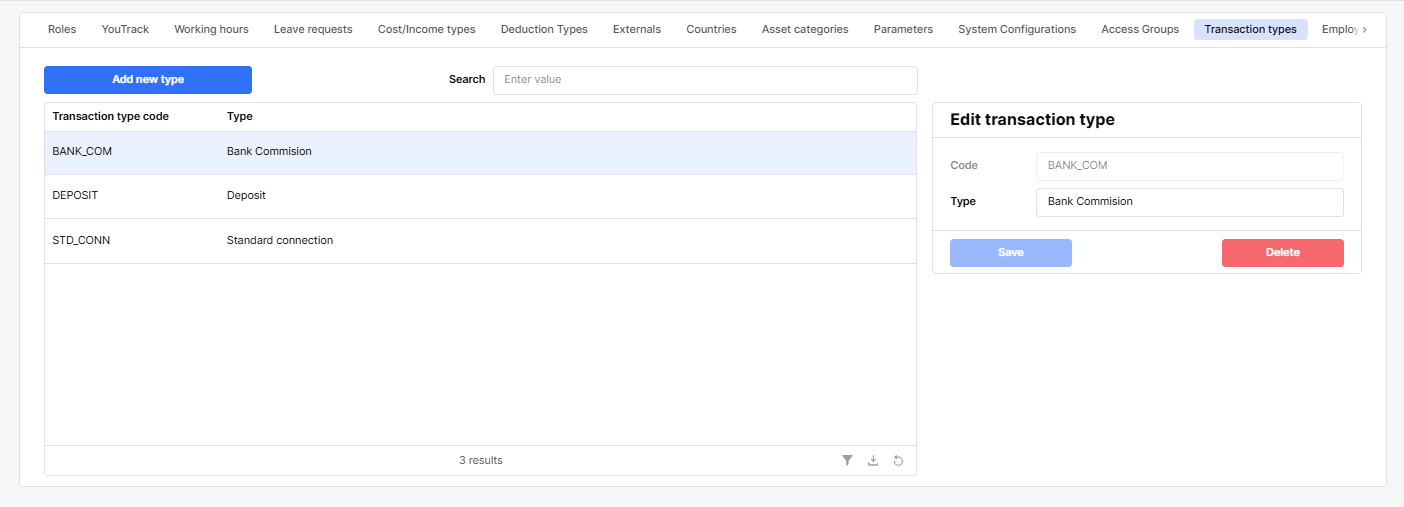Go to the Leave requests tab
Viewport: 1404px width, 507px height.
click(x=313, y=29)
